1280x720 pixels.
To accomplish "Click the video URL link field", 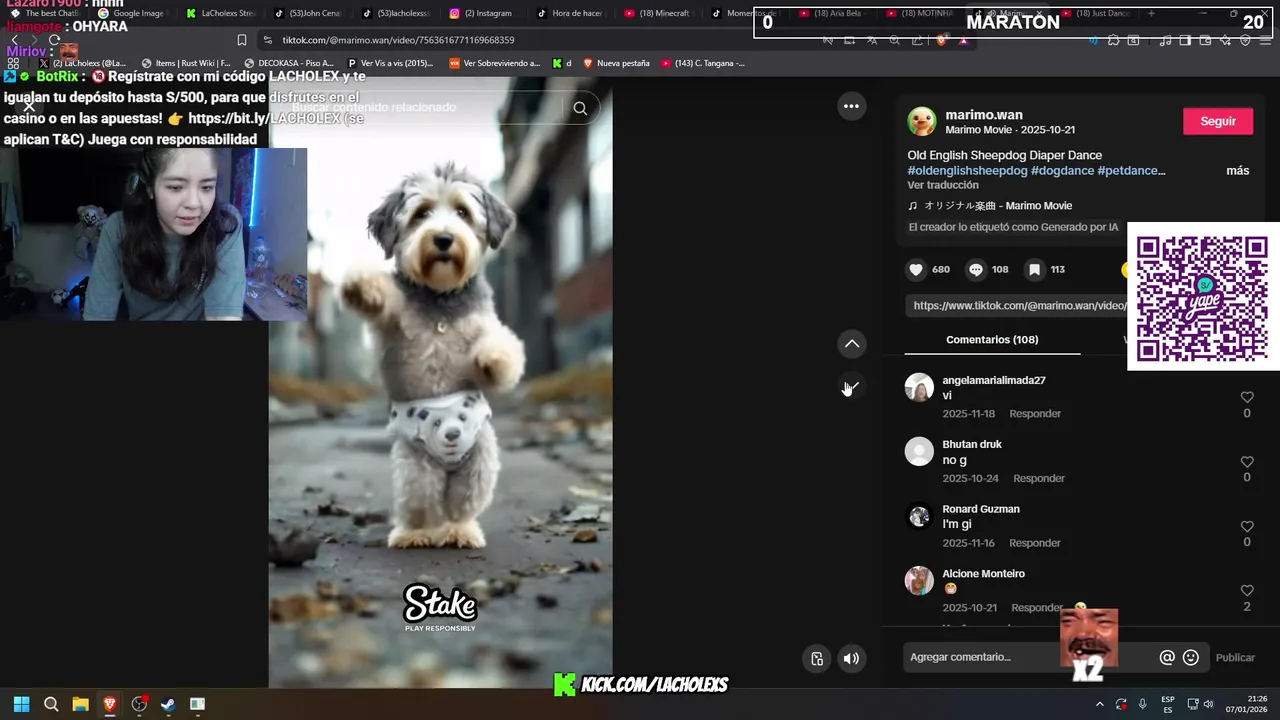I will (1016, 306).
